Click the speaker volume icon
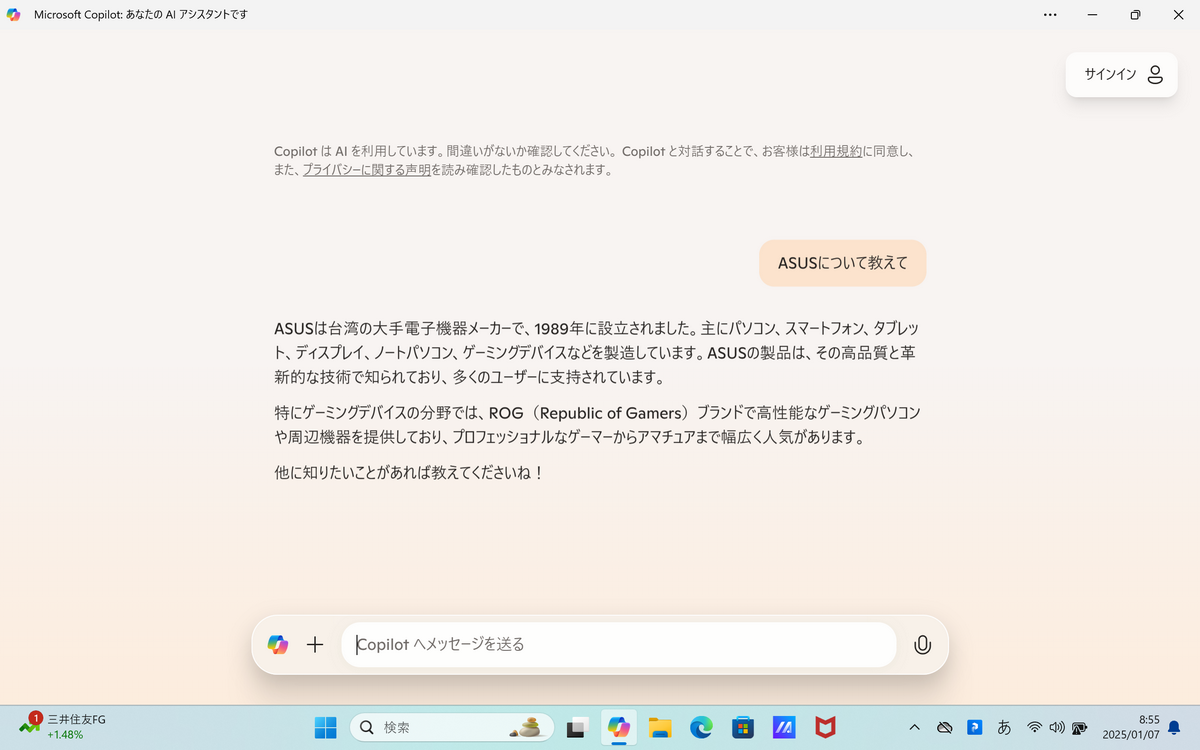1200x750 pixels. [x=1057, y=728]
